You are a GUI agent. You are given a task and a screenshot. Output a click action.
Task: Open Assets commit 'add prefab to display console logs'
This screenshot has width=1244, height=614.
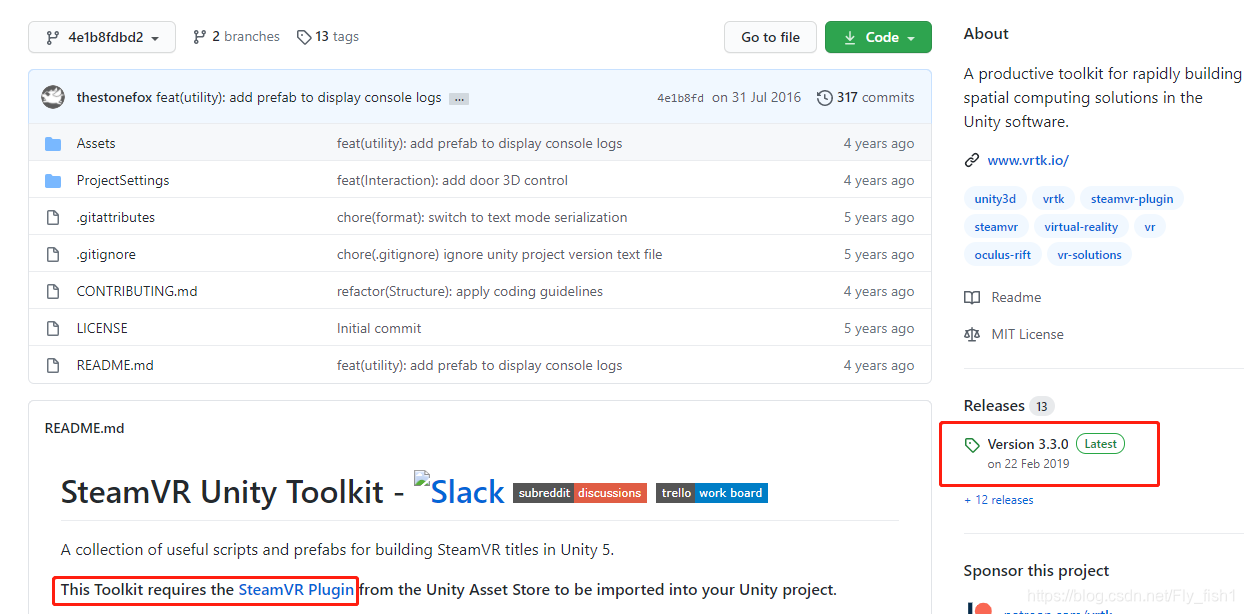(479, 144)
